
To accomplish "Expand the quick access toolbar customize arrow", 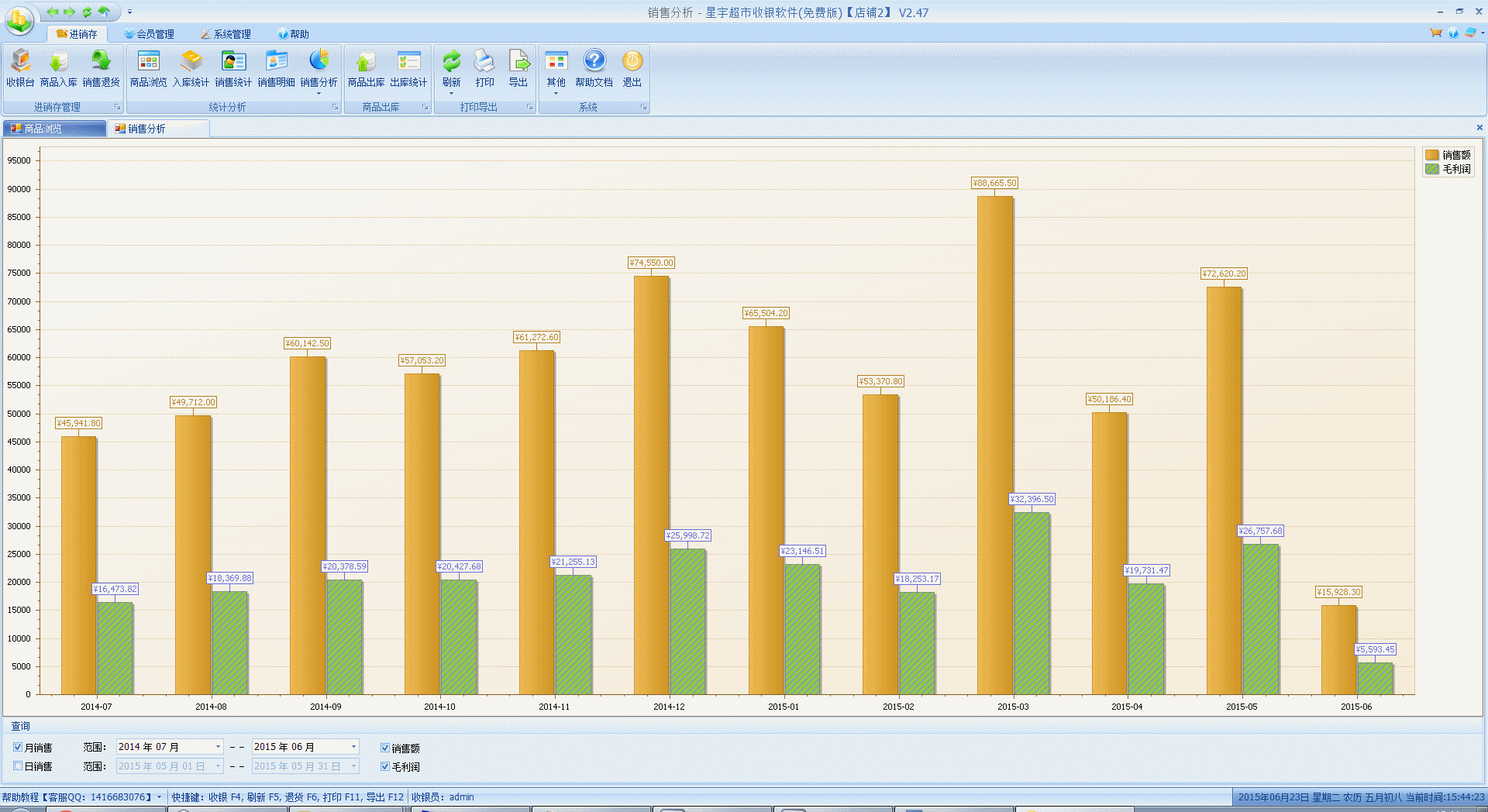I will click(x=129, y=12).
